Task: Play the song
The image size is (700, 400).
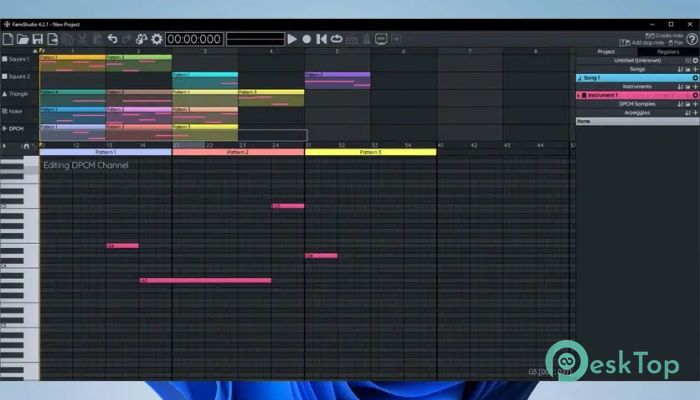Action: point(292,39)
